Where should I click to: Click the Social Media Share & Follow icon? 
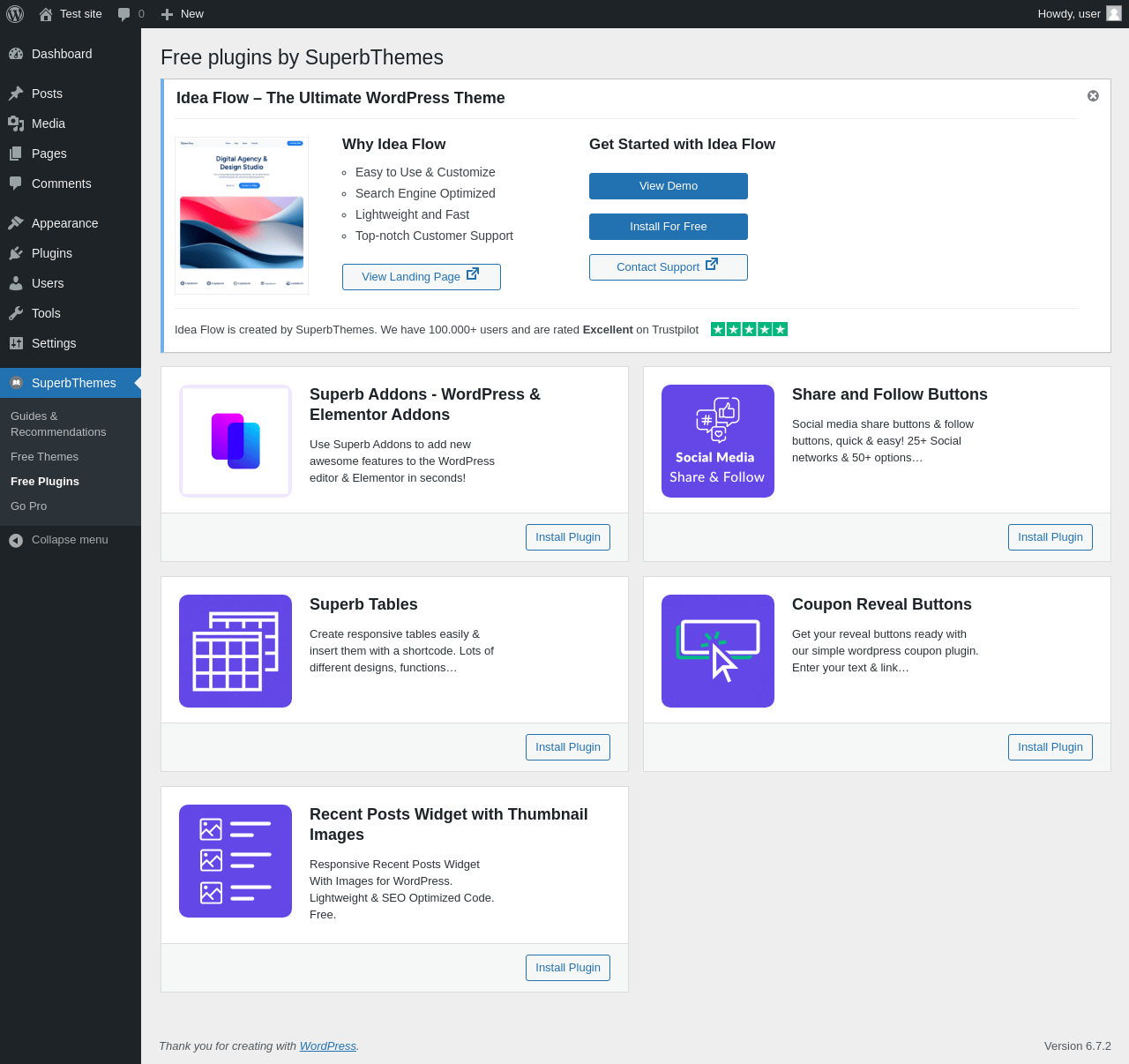point(718,441)
